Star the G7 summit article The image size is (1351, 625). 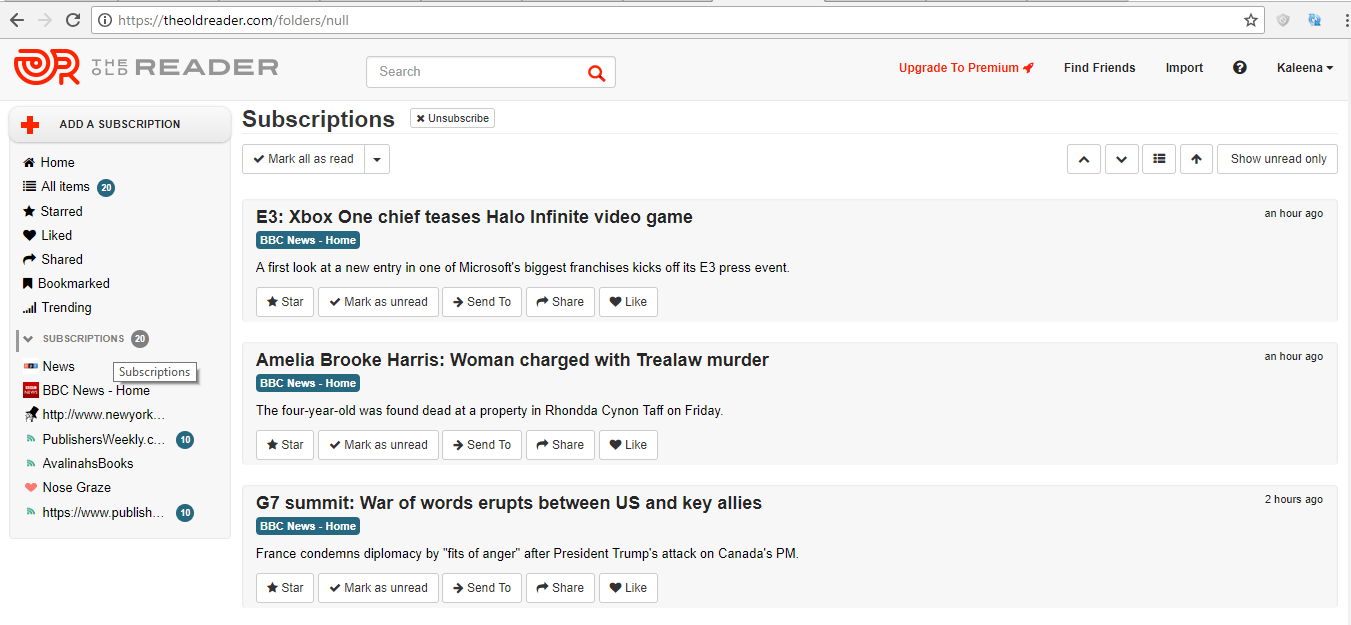point(285,588)
